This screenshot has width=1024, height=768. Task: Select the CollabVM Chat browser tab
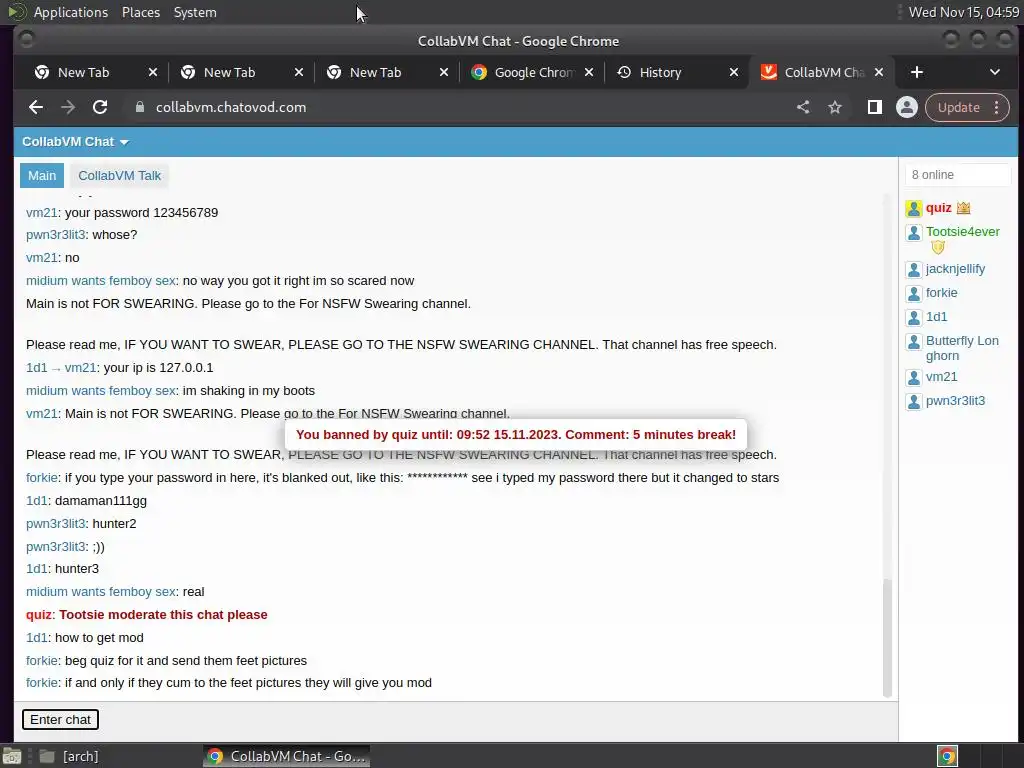pyautogui.click(x=822, y=72)
